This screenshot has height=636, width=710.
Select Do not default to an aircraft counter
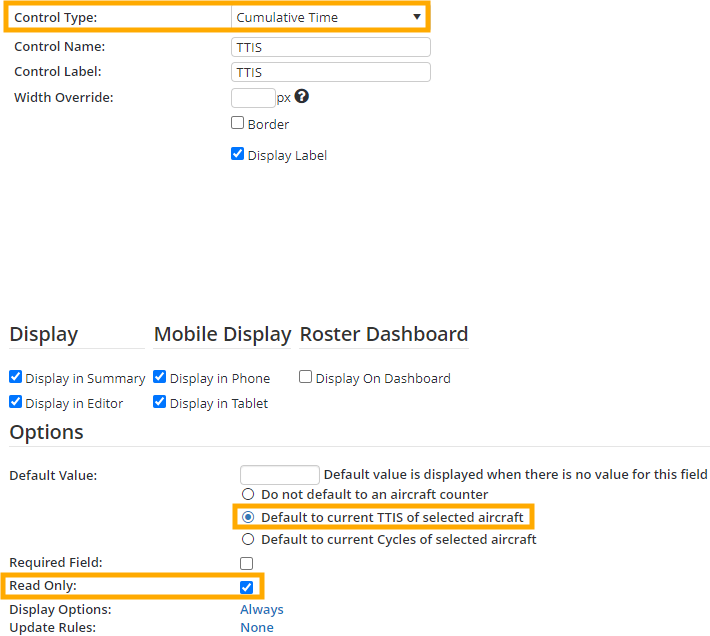coord(248,494)
